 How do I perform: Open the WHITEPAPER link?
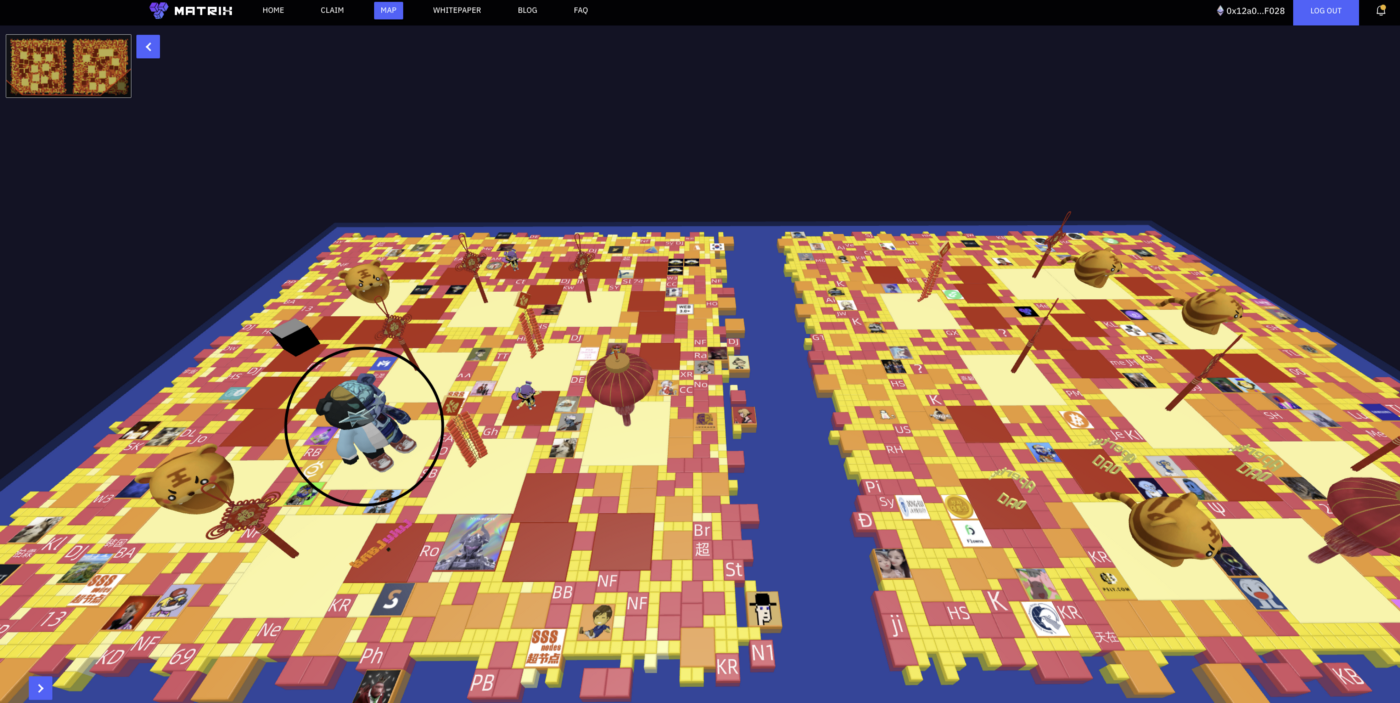(457, 11)
